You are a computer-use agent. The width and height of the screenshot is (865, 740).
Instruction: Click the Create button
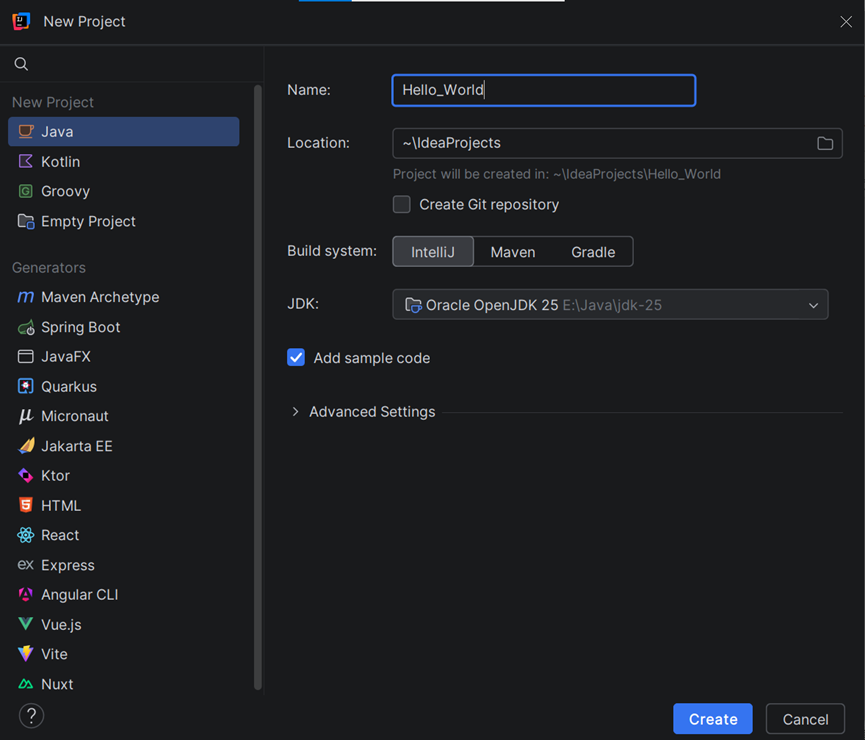(713, 719)
